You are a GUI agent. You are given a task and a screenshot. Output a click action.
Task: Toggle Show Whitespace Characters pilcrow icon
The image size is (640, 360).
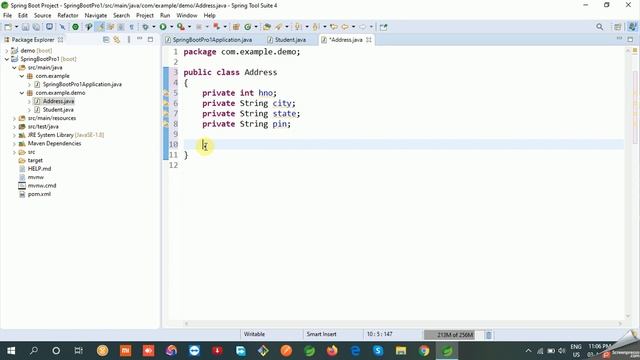(x=131, y=27)
